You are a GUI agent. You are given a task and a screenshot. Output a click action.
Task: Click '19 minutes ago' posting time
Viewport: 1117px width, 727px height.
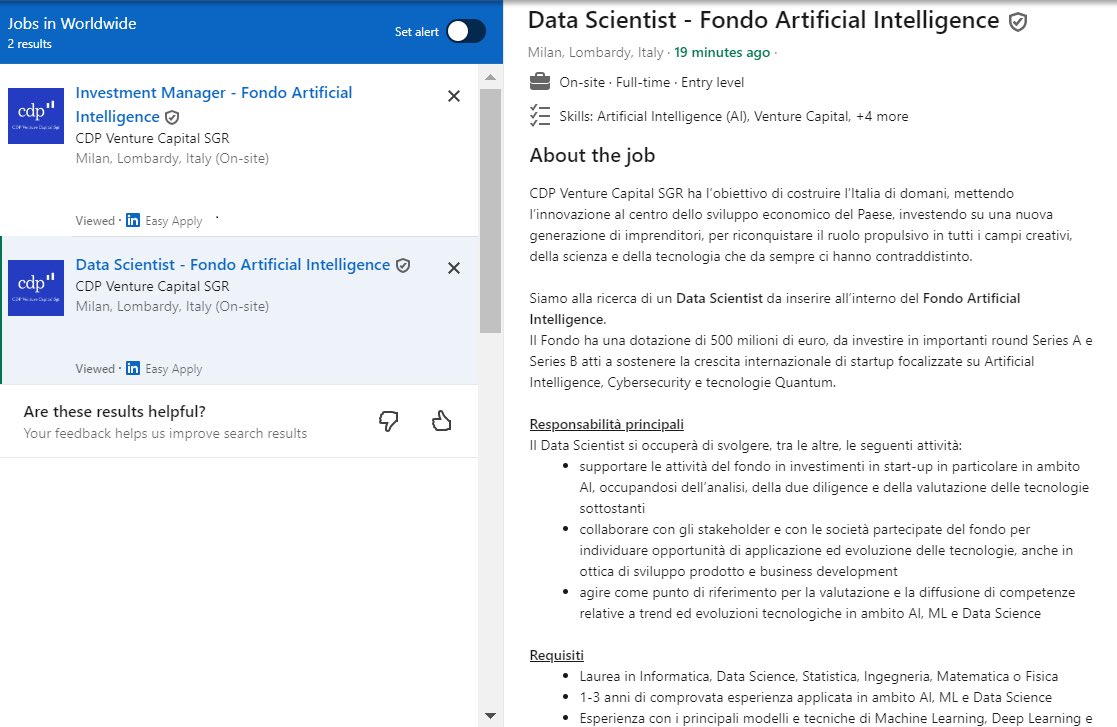pos(722,52)
